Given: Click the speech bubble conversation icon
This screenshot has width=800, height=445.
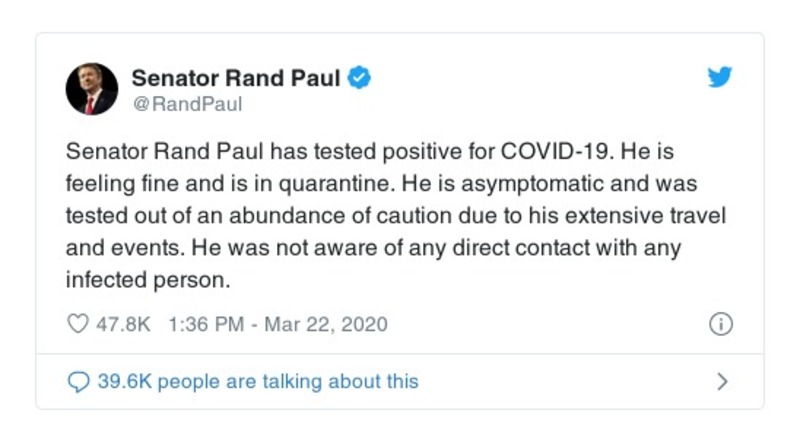Looking at the screenshot, I should tap(77, 381).
